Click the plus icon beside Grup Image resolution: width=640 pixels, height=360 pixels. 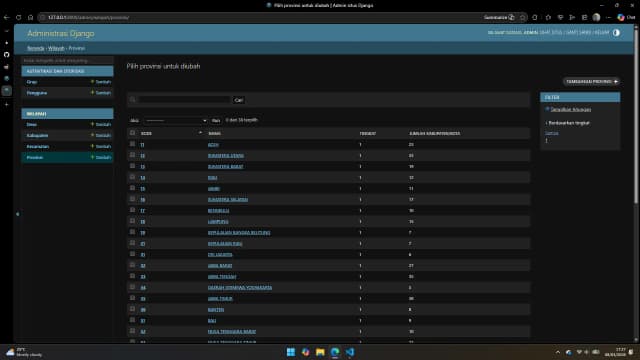coord(92,82)
